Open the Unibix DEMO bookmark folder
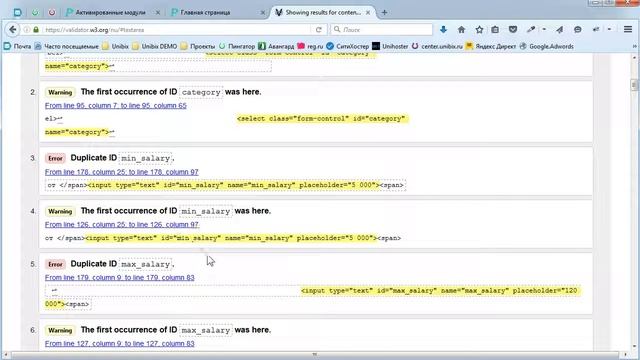 [155, 47]
